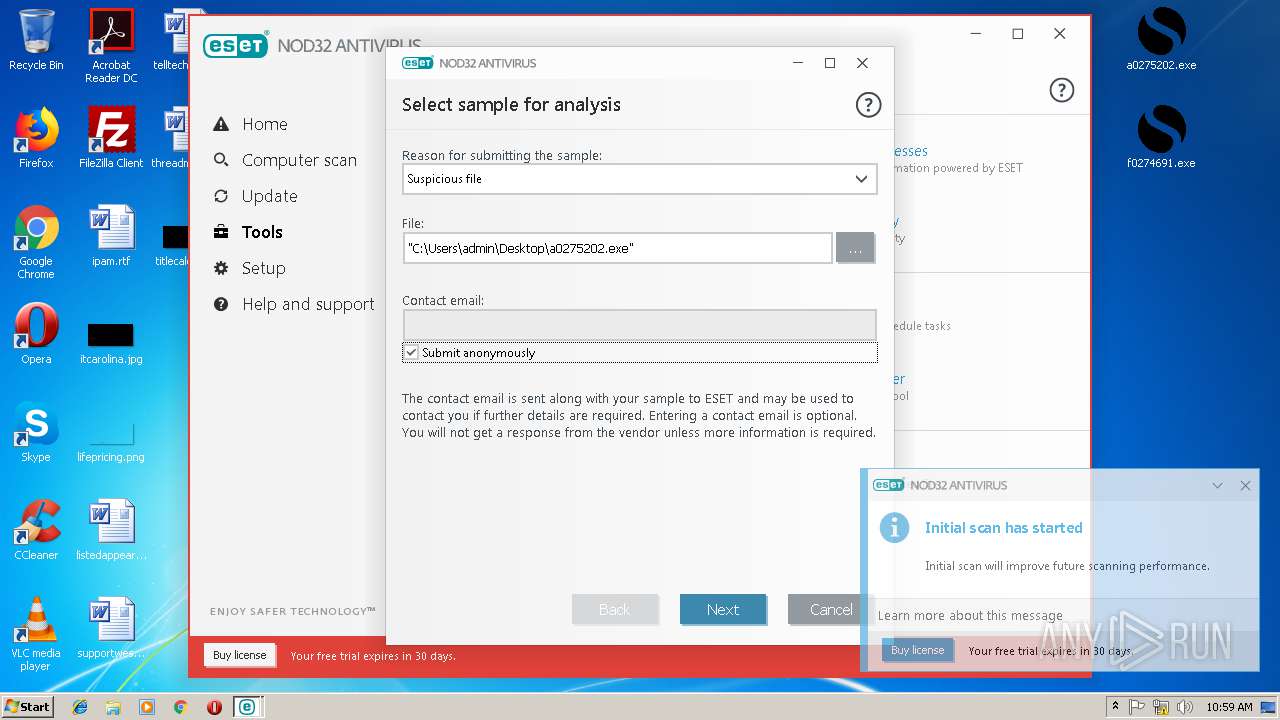Open FileZilla Client shortcut

pos(111,138)
